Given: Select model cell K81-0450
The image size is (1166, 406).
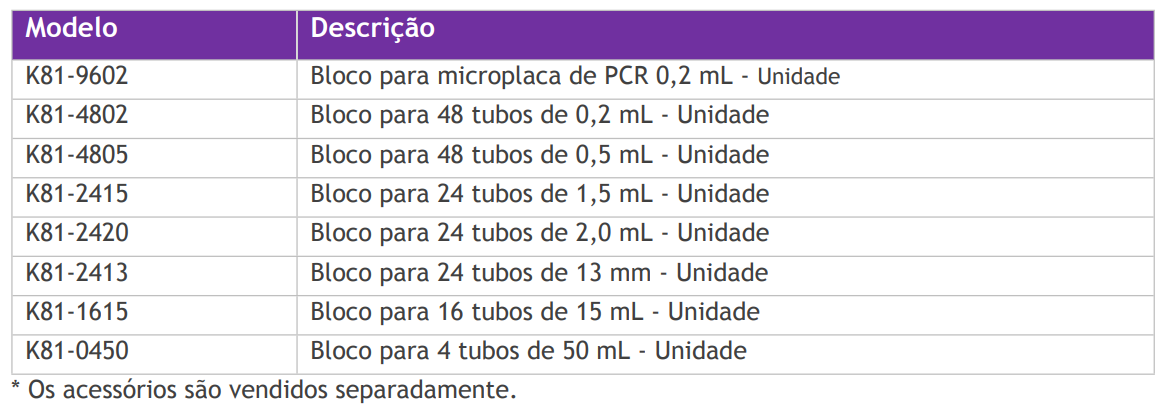Looking at the screenshot, I should point(77,351).
